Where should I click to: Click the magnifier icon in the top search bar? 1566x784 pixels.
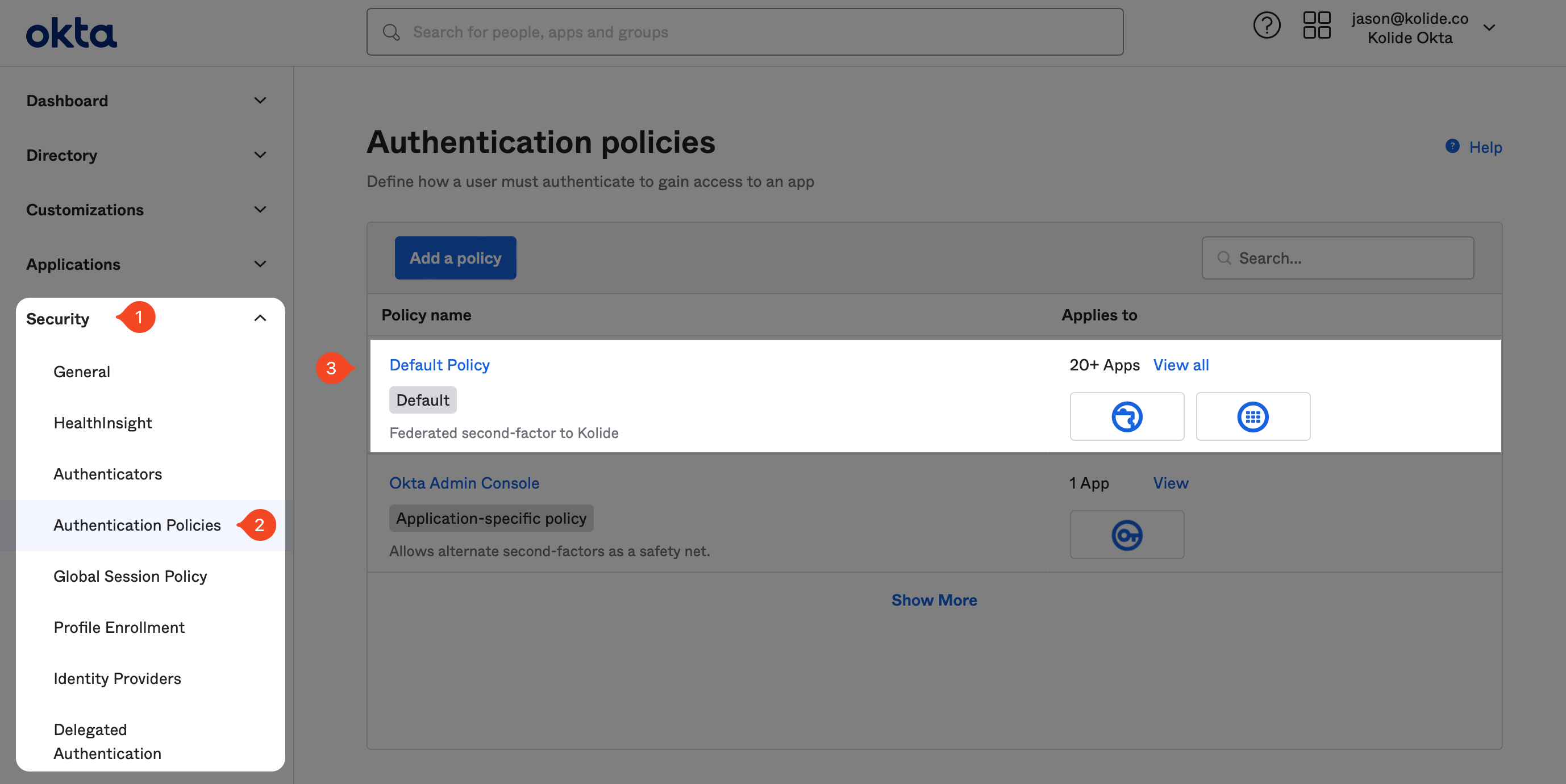coord(392,32)
